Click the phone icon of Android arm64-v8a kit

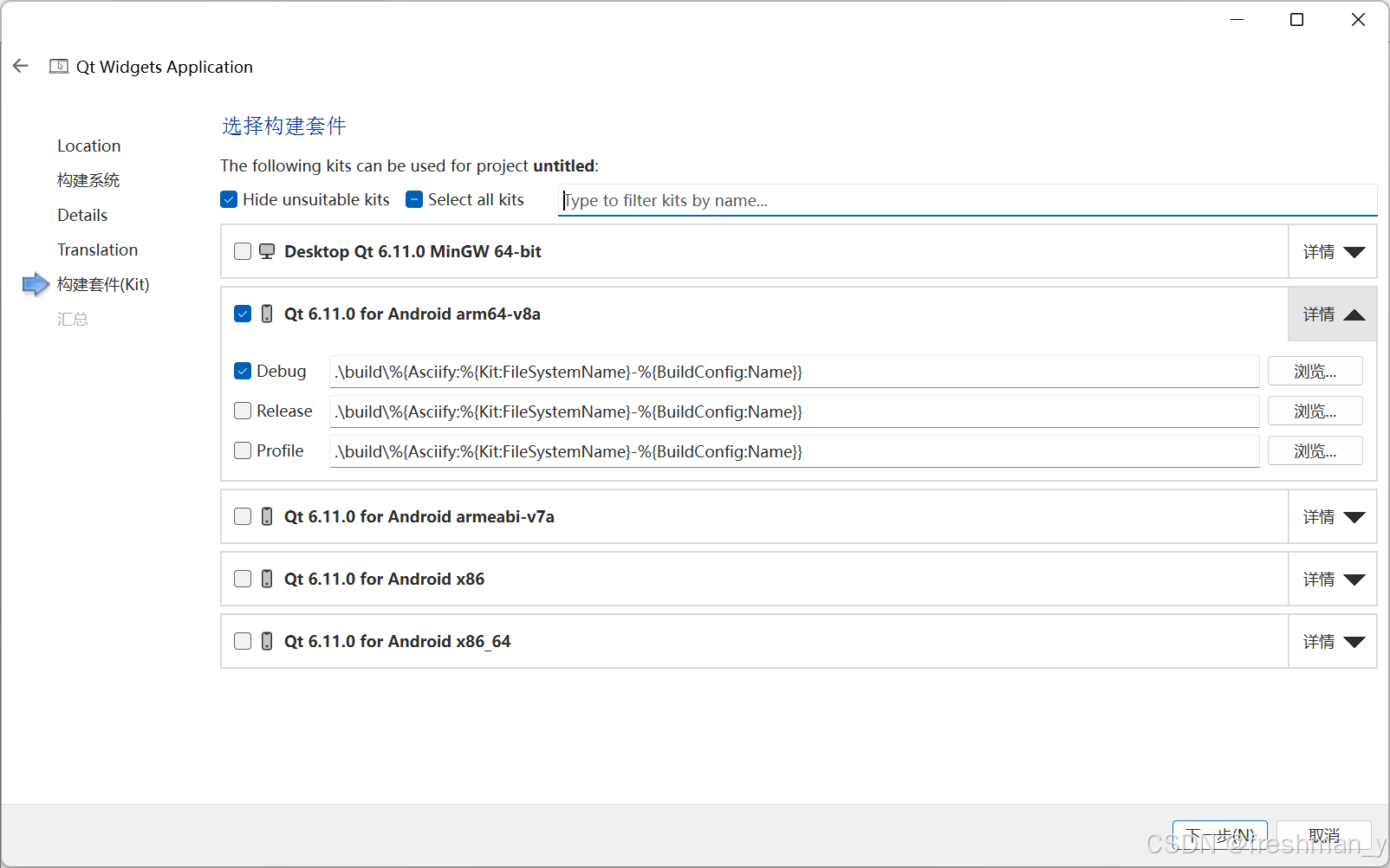coord(267,314)
